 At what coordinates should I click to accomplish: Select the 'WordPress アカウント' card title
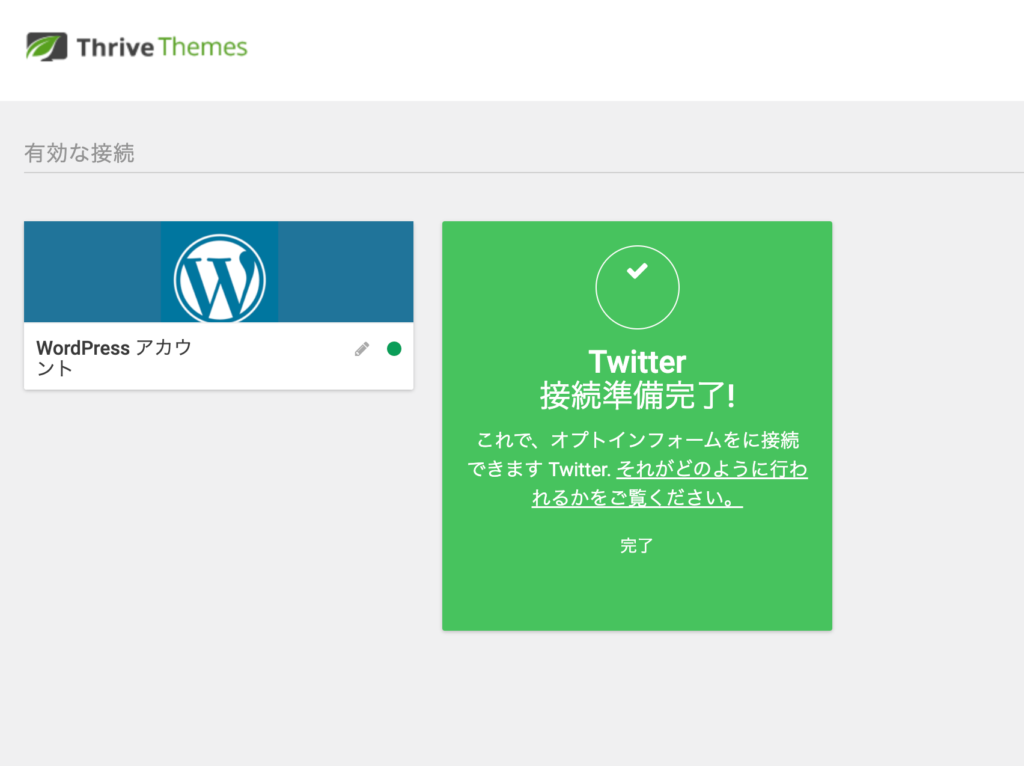pyautogui.click(x=114, y=358)
